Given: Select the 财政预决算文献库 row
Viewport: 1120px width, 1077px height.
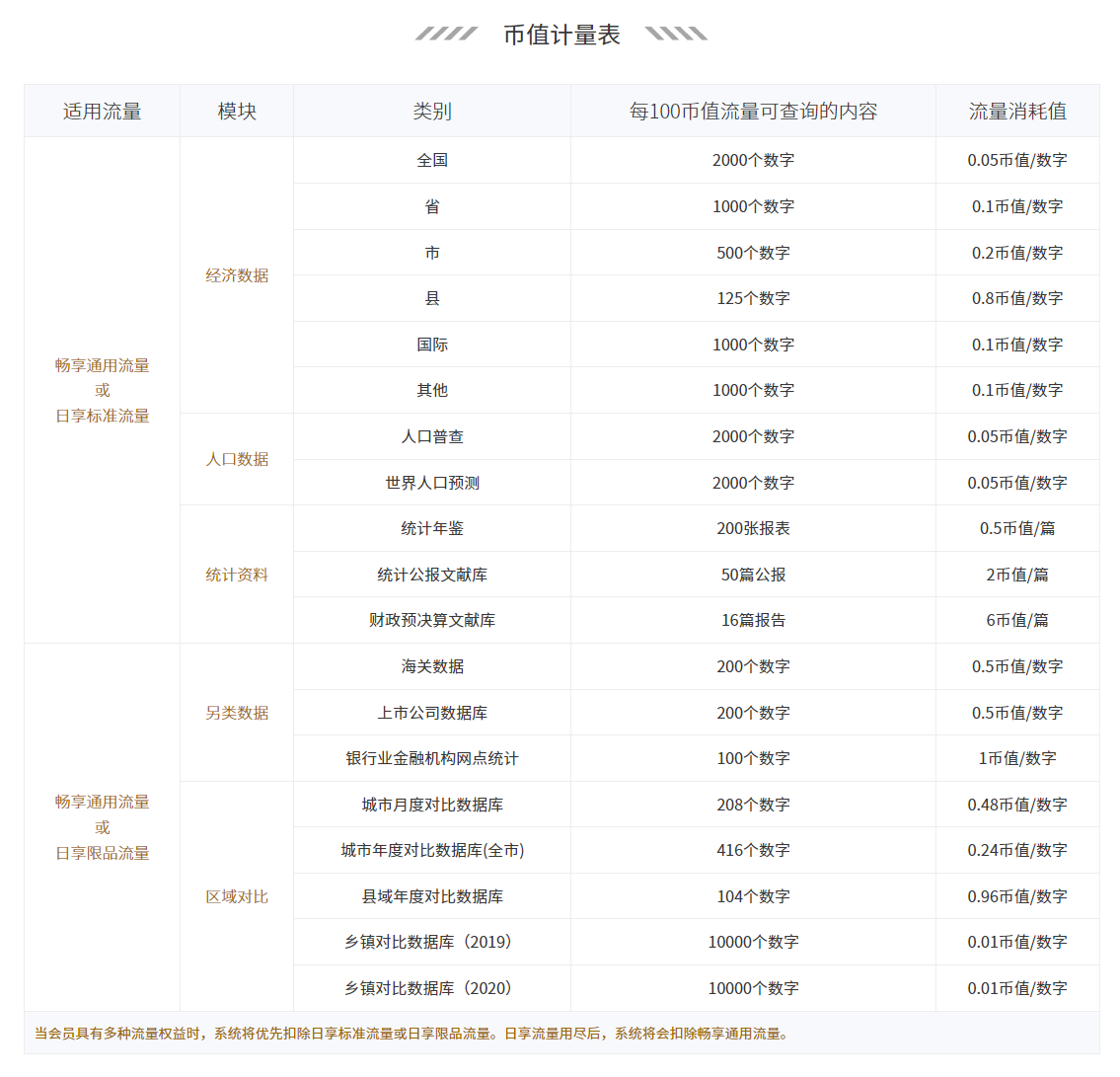Looking at the screenshot, I should pos(432,620).
